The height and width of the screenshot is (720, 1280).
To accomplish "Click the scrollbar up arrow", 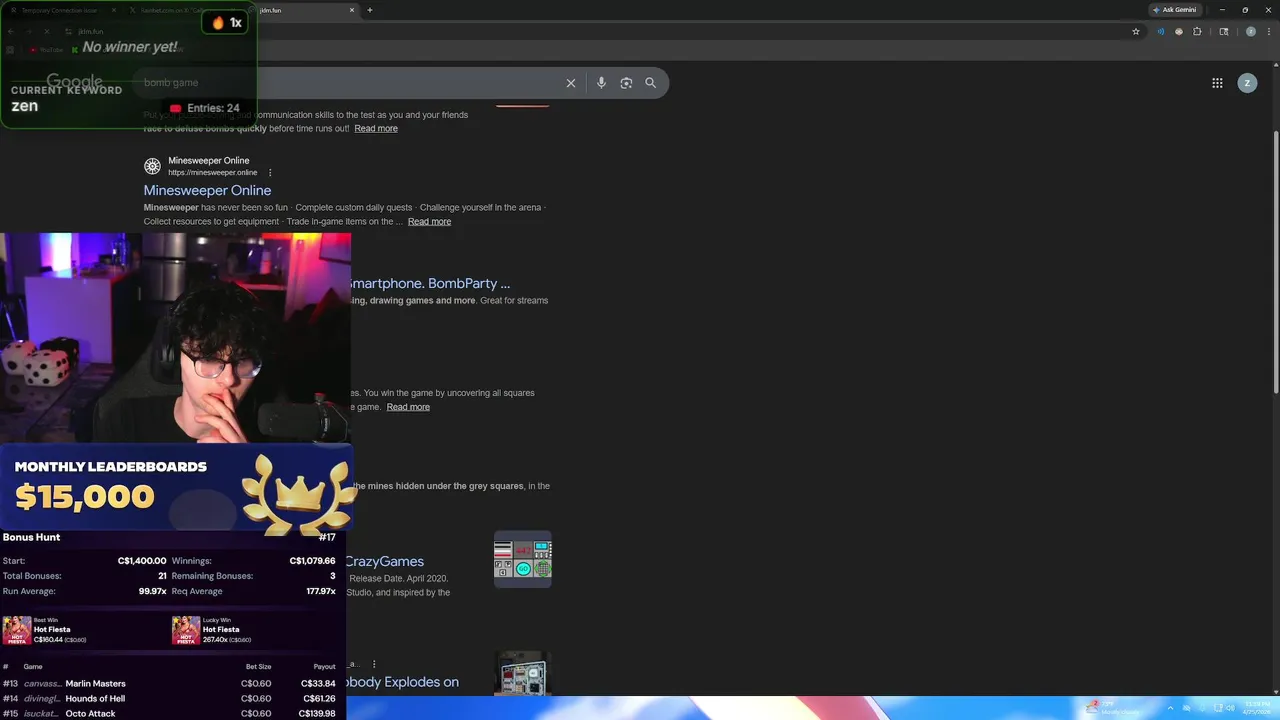I will point(1275,66).
